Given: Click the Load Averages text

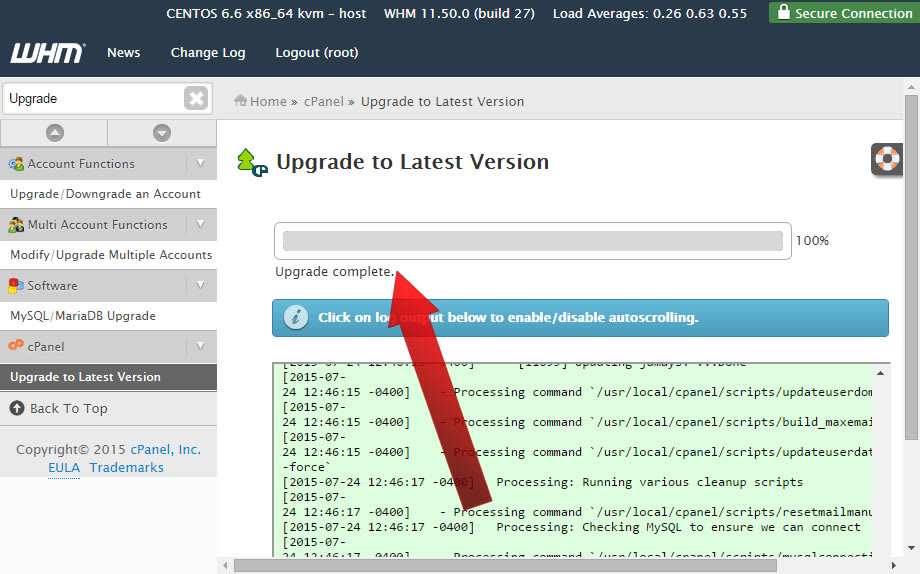Looking at the screenshot, I should tap(650, 13).
